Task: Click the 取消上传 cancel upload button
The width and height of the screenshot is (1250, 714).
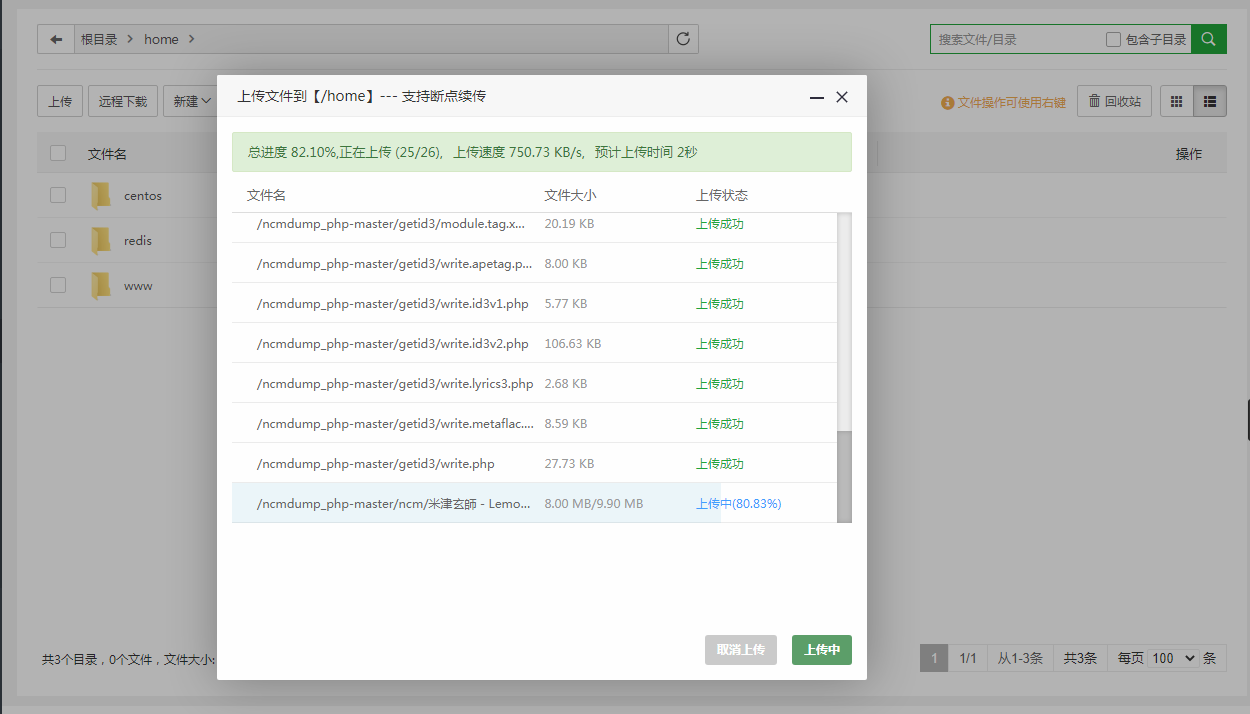Action: pyautogui.click(x=740, y=650)
